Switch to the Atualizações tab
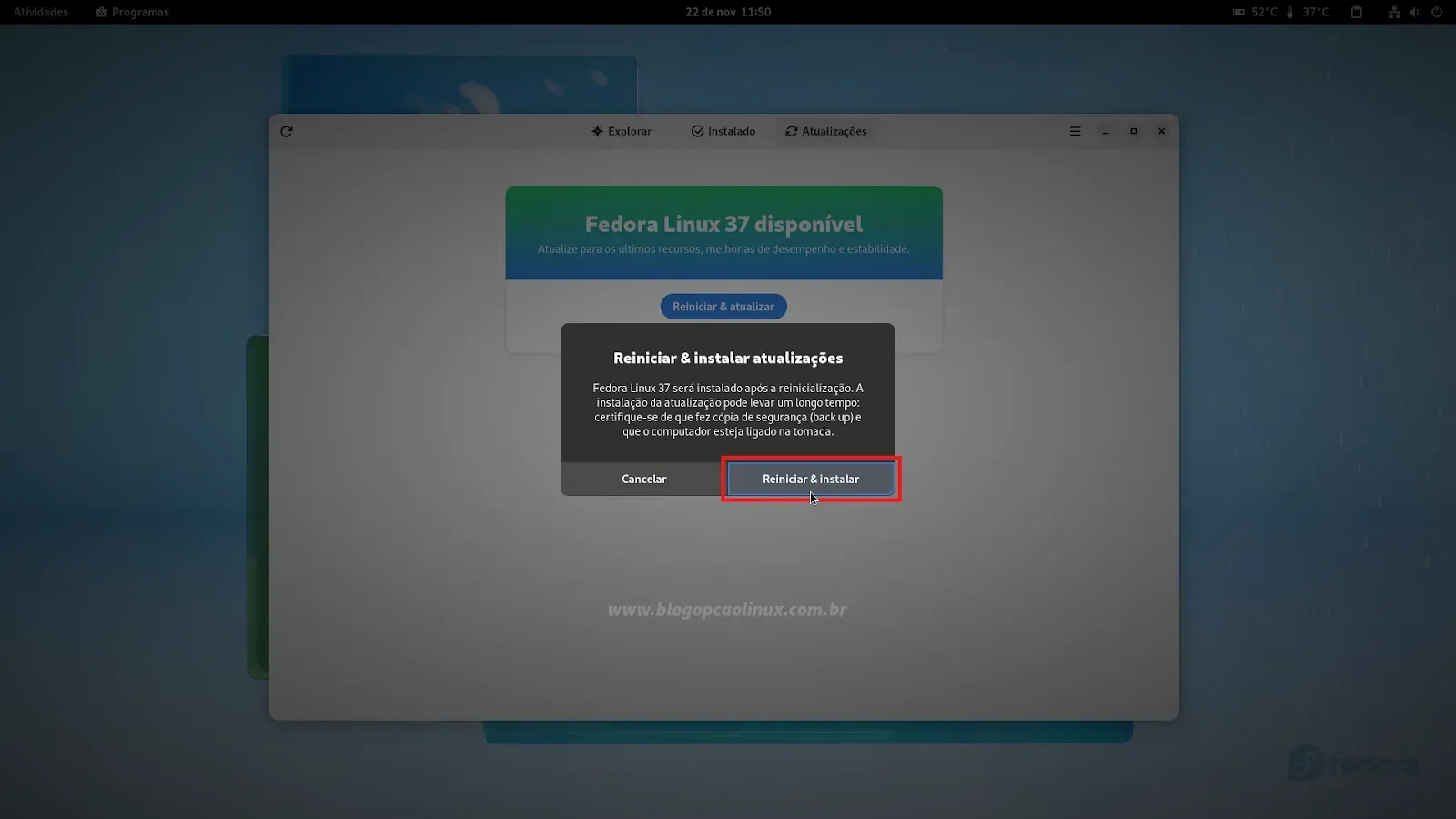The image size is (1456, 819). click(x=826, y=131)
